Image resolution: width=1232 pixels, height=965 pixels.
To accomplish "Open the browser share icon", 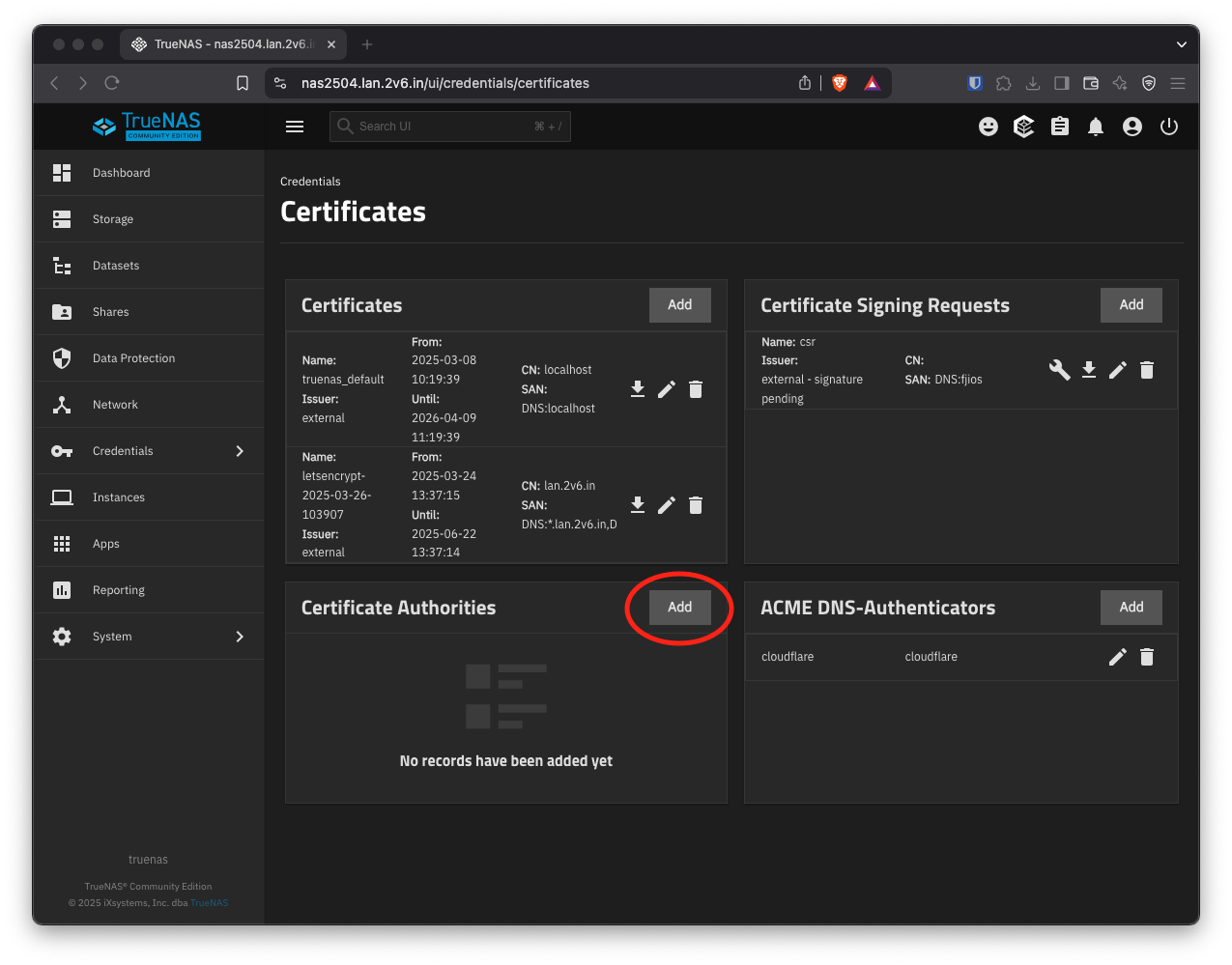I will [805, 83].
